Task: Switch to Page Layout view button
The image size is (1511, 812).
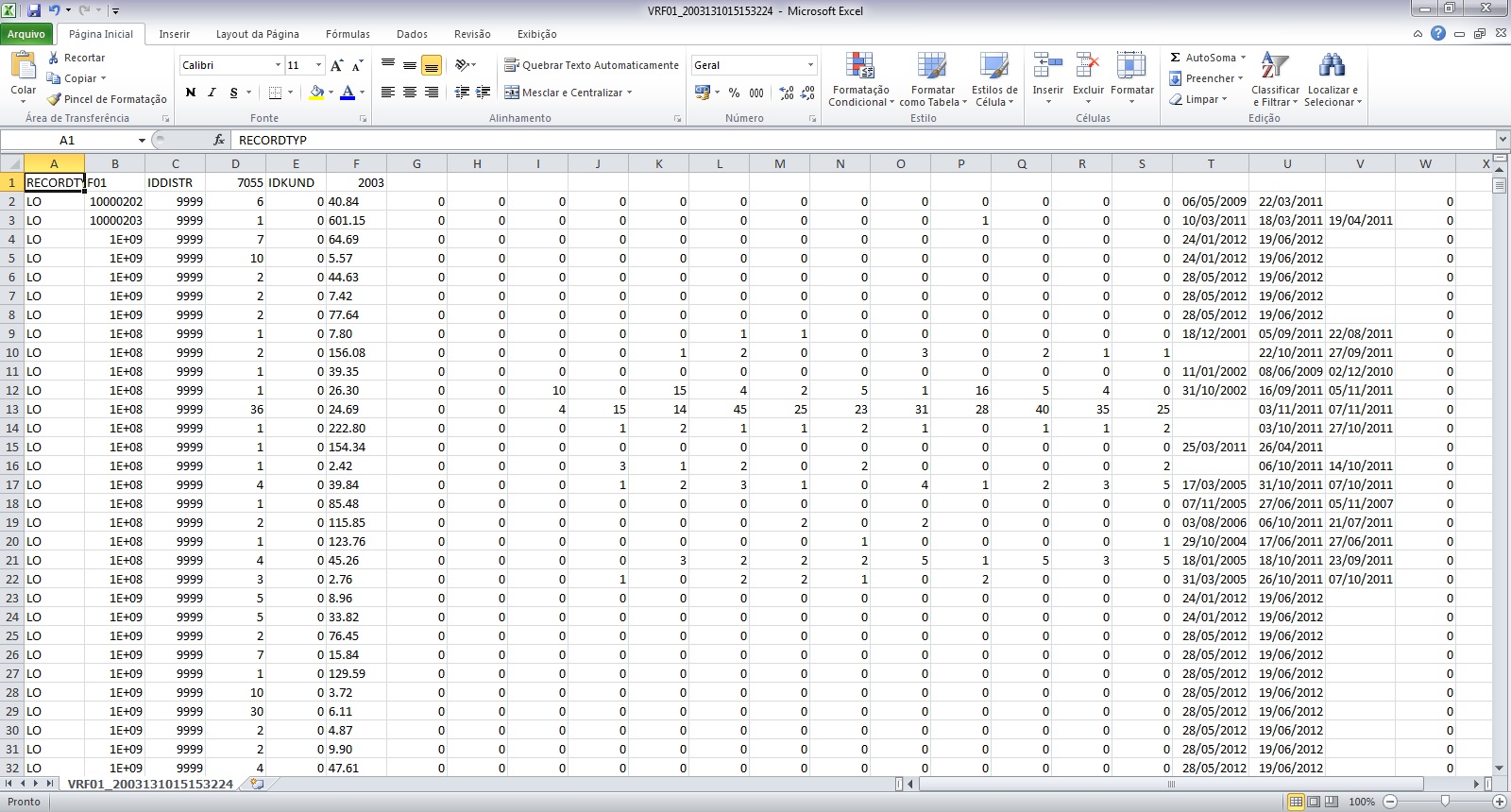Action: coord(1314,802)
